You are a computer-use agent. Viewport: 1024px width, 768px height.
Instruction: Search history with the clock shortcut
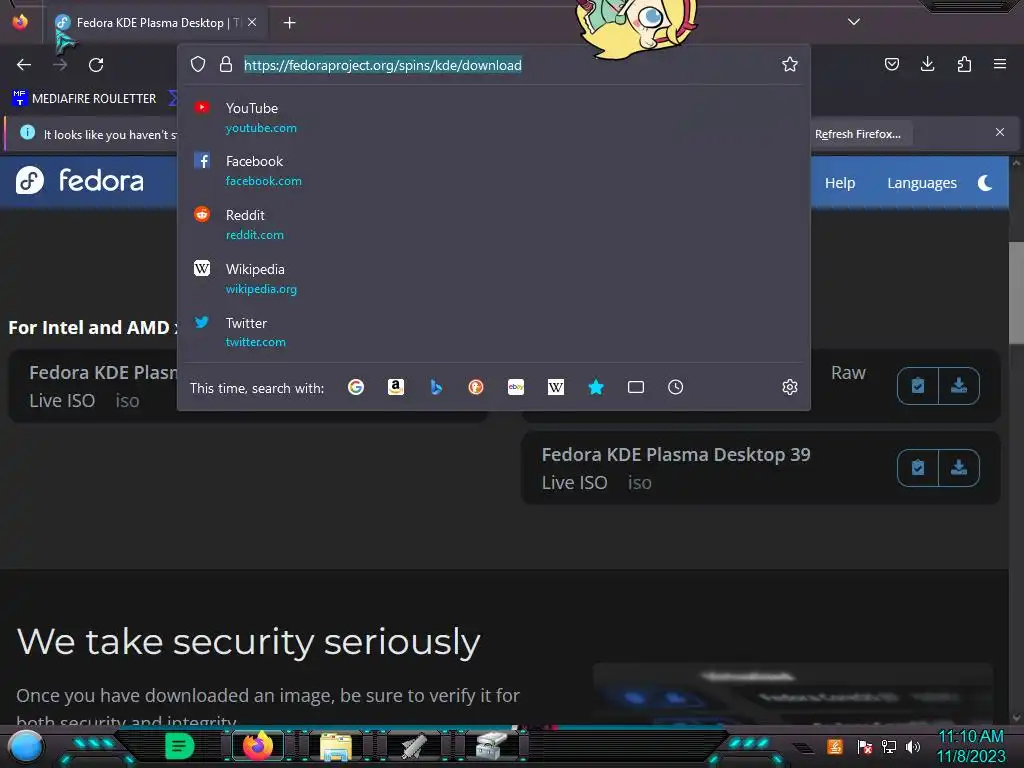(676, 387)
